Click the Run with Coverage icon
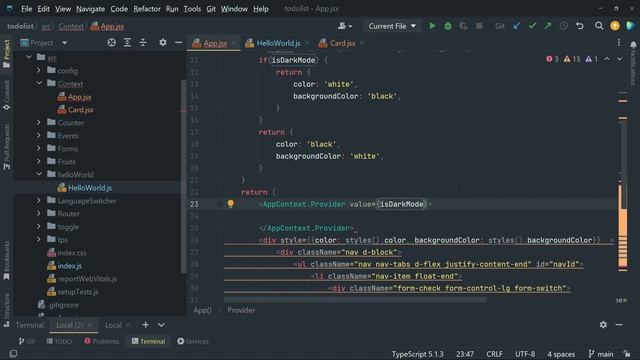 coord(463,26)
